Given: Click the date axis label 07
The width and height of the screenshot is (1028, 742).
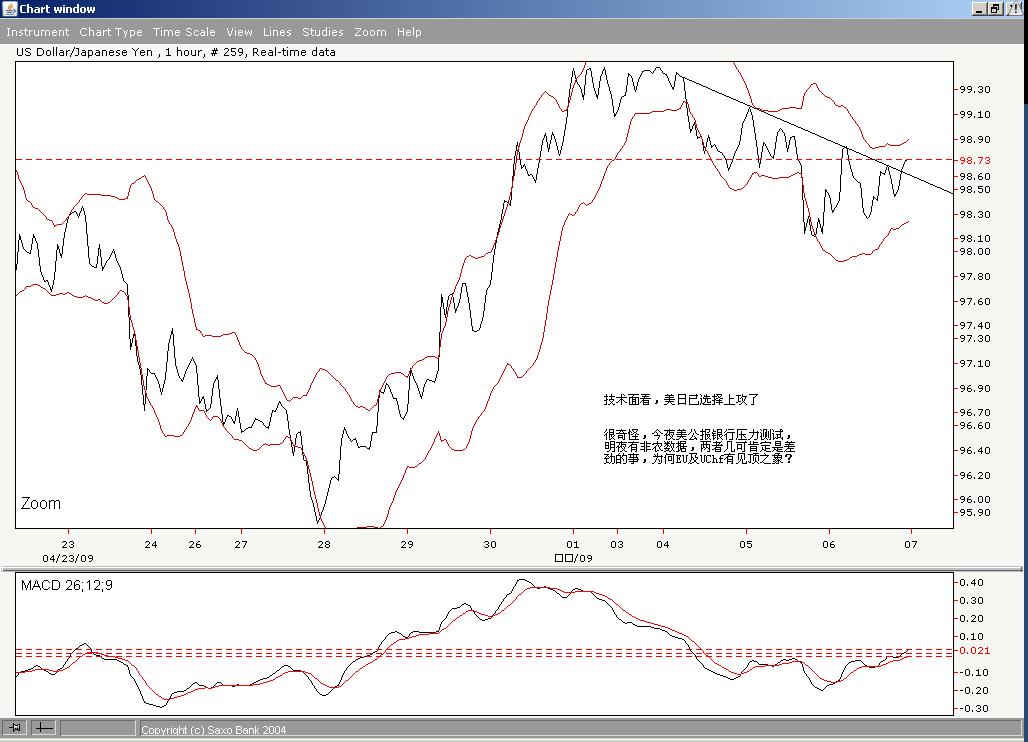Looking at the screenshot, I should 911,544.
